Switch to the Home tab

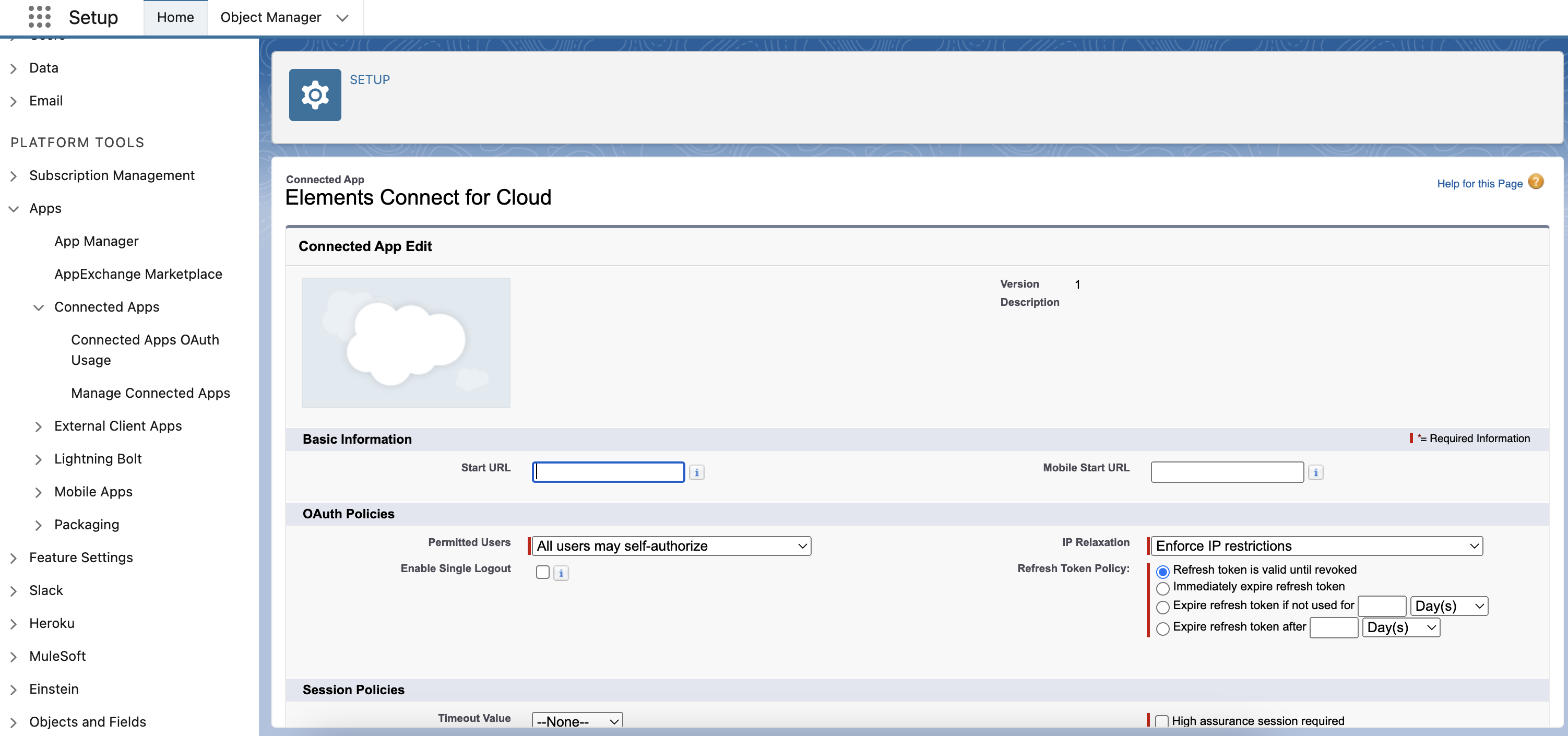point(175,18)
